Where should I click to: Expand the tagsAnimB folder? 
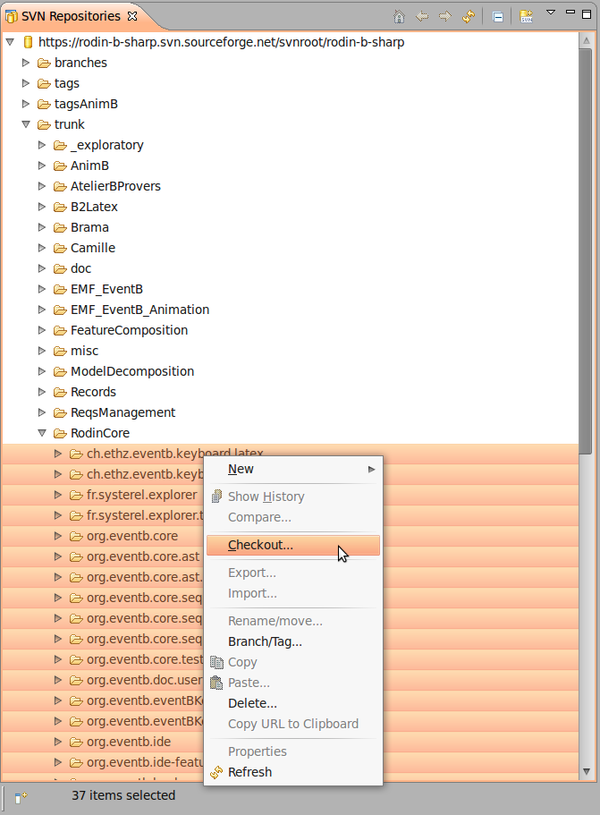[25, 104]
